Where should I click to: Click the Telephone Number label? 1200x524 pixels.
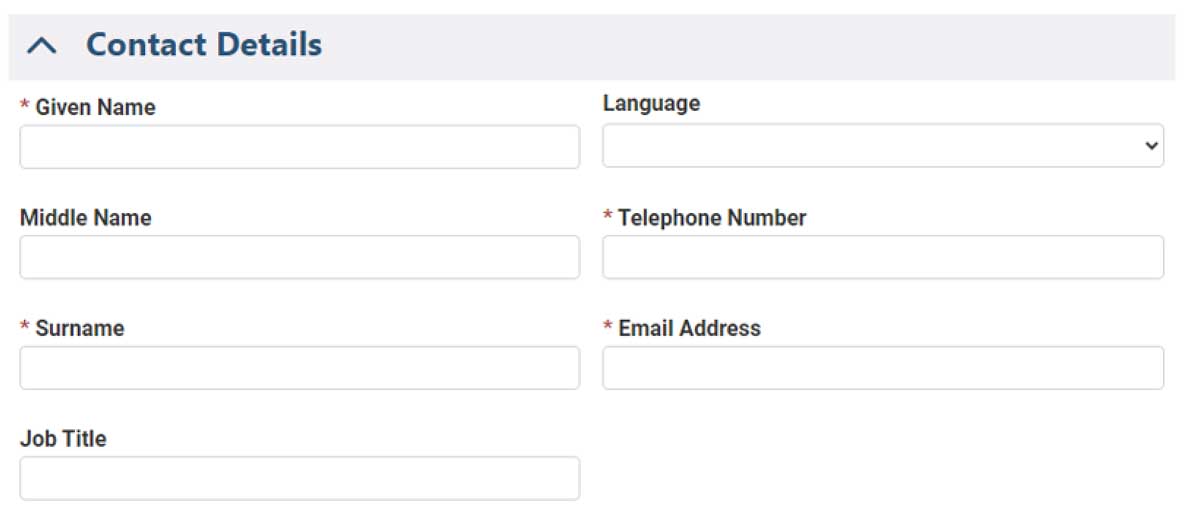tap(712, 218)
